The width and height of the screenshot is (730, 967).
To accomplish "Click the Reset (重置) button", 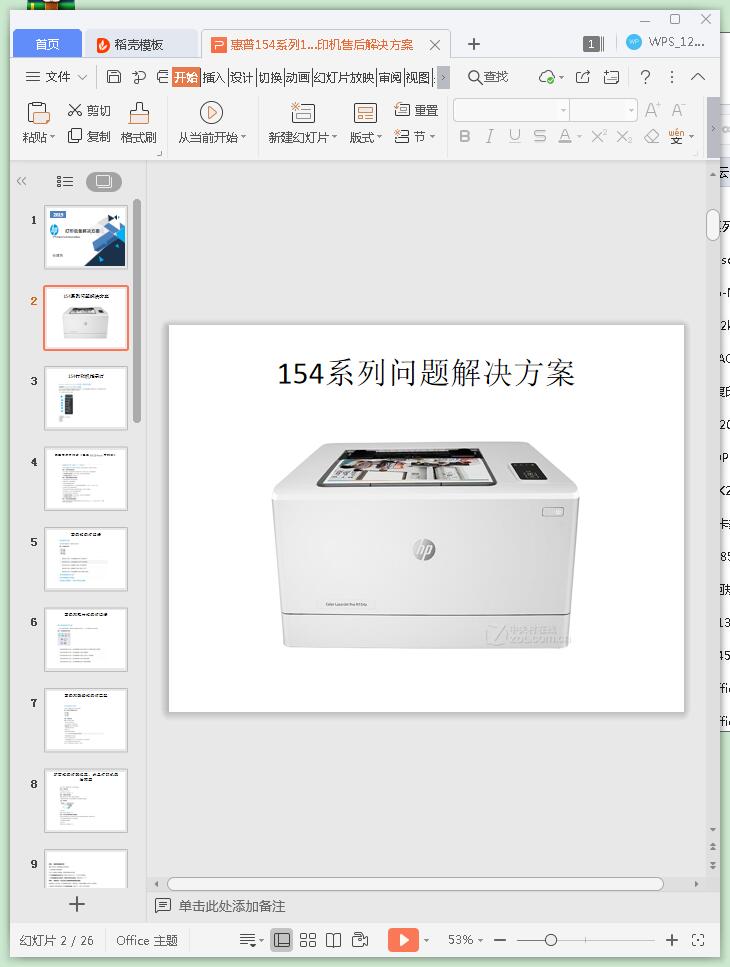I will (416, 110).
